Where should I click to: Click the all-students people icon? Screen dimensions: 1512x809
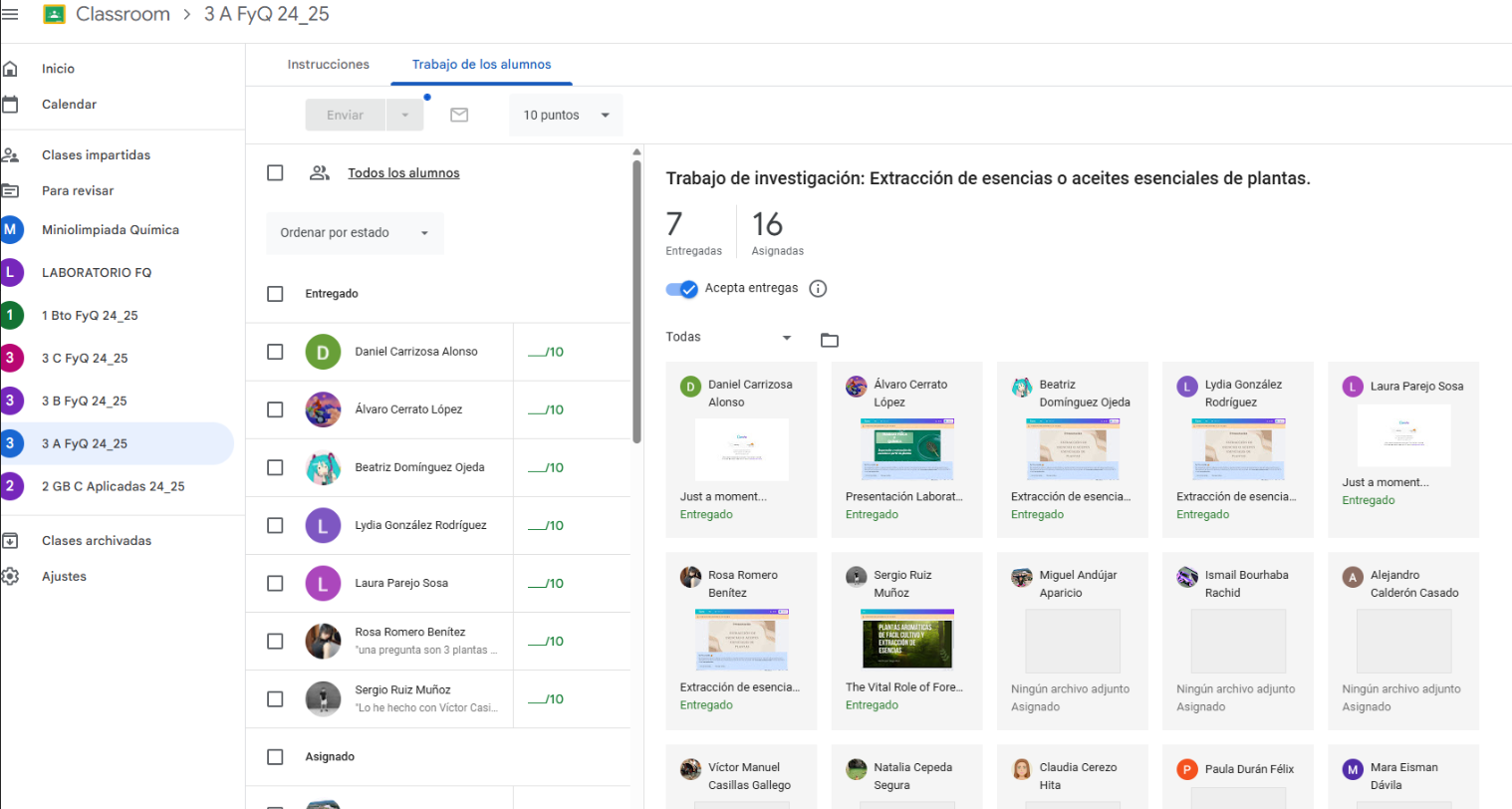coord(319,173)
